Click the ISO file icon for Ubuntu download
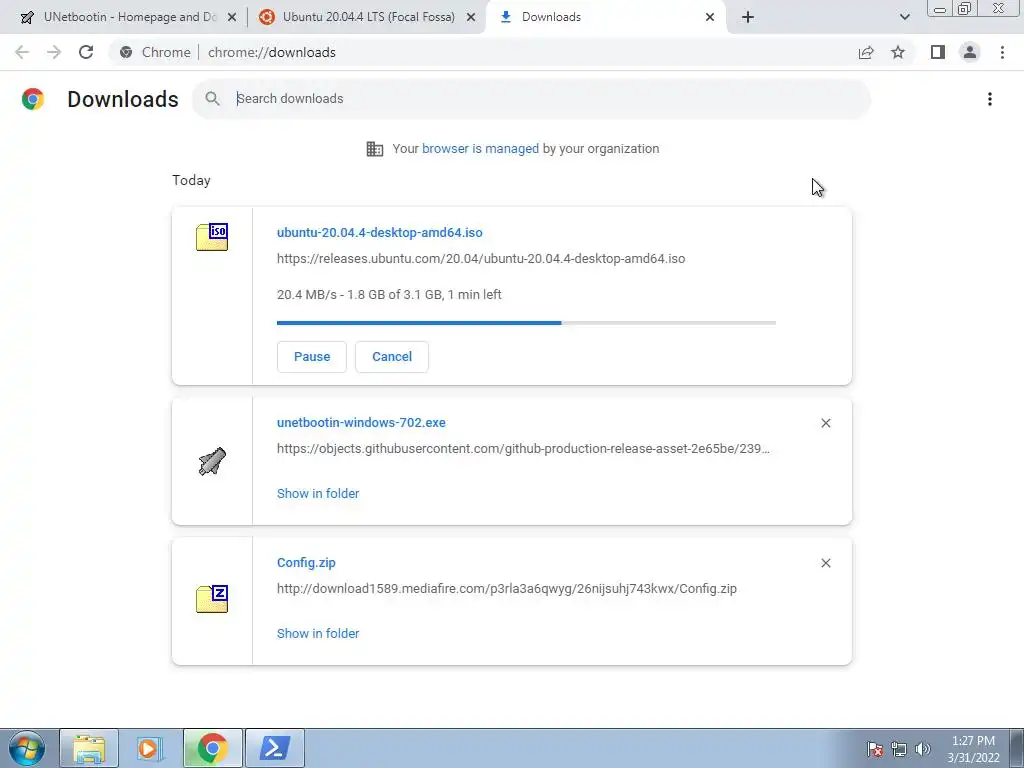 [212, 237]
